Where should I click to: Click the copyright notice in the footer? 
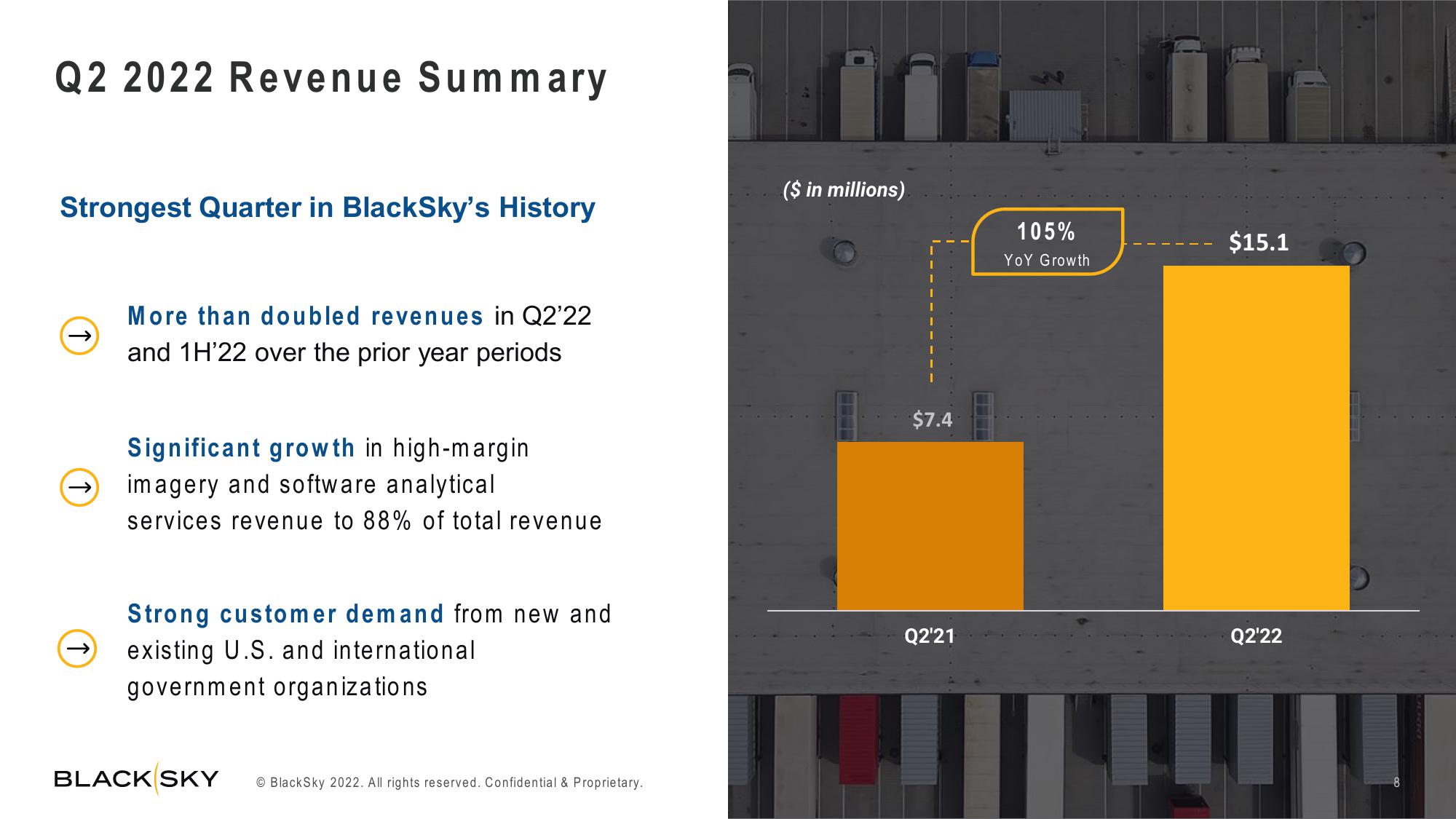click(x=449, y=783)
